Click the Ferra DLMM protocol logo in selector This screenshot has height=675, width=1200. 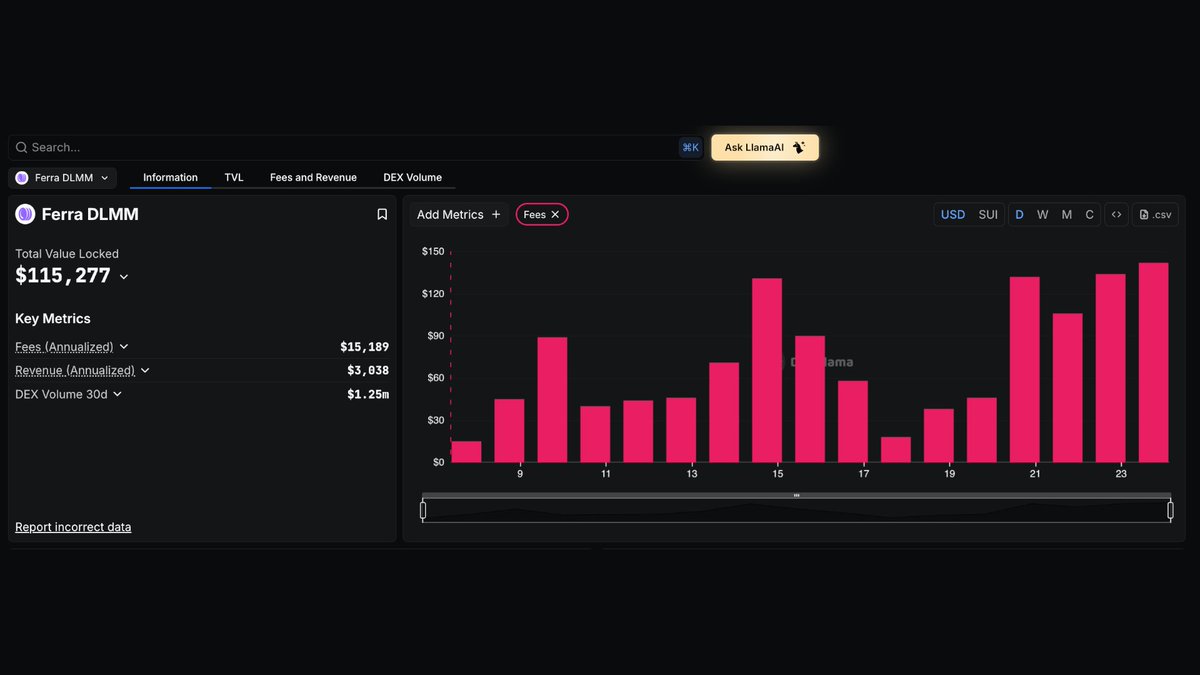pos(22,178)
